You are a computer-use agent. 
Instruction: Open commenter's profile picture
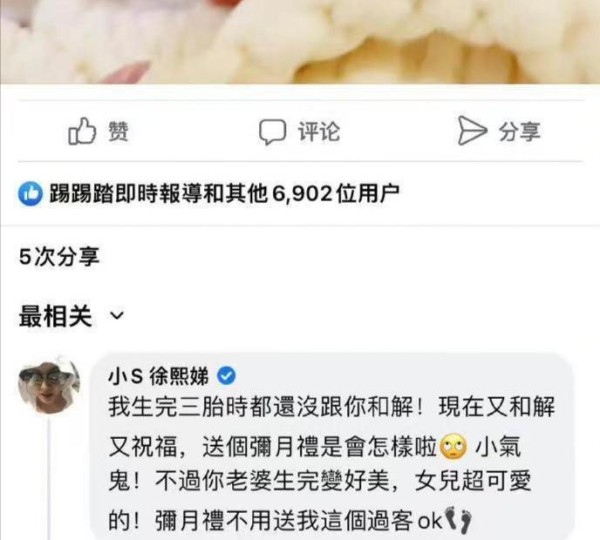[x=49, y=385]
